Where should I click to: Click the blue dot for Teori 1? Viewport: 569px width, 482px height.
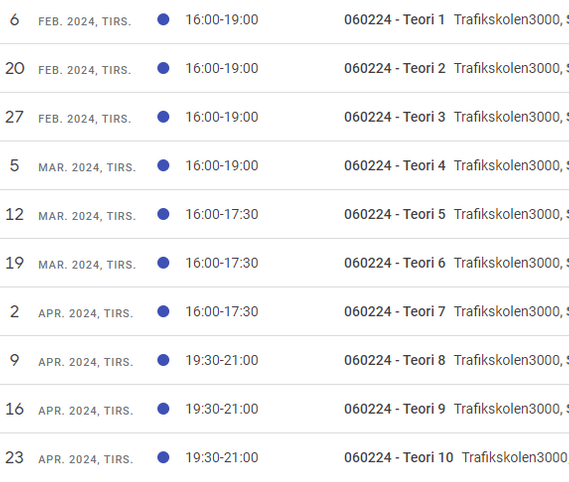[163, 19]
